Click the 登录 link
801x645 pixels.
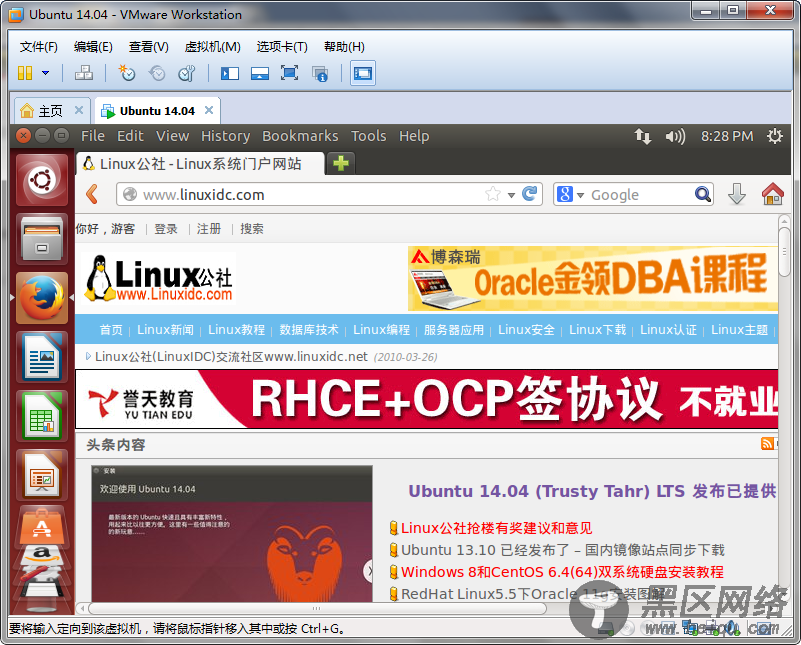click(166, 229)
